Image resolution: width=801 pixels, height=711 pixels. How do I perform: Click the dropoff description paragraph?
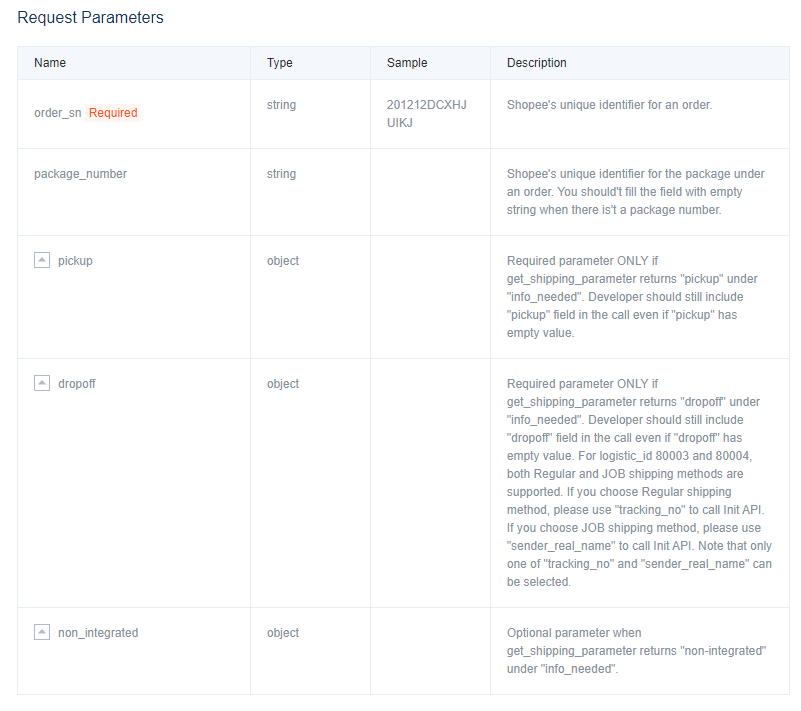coord(639,482)
